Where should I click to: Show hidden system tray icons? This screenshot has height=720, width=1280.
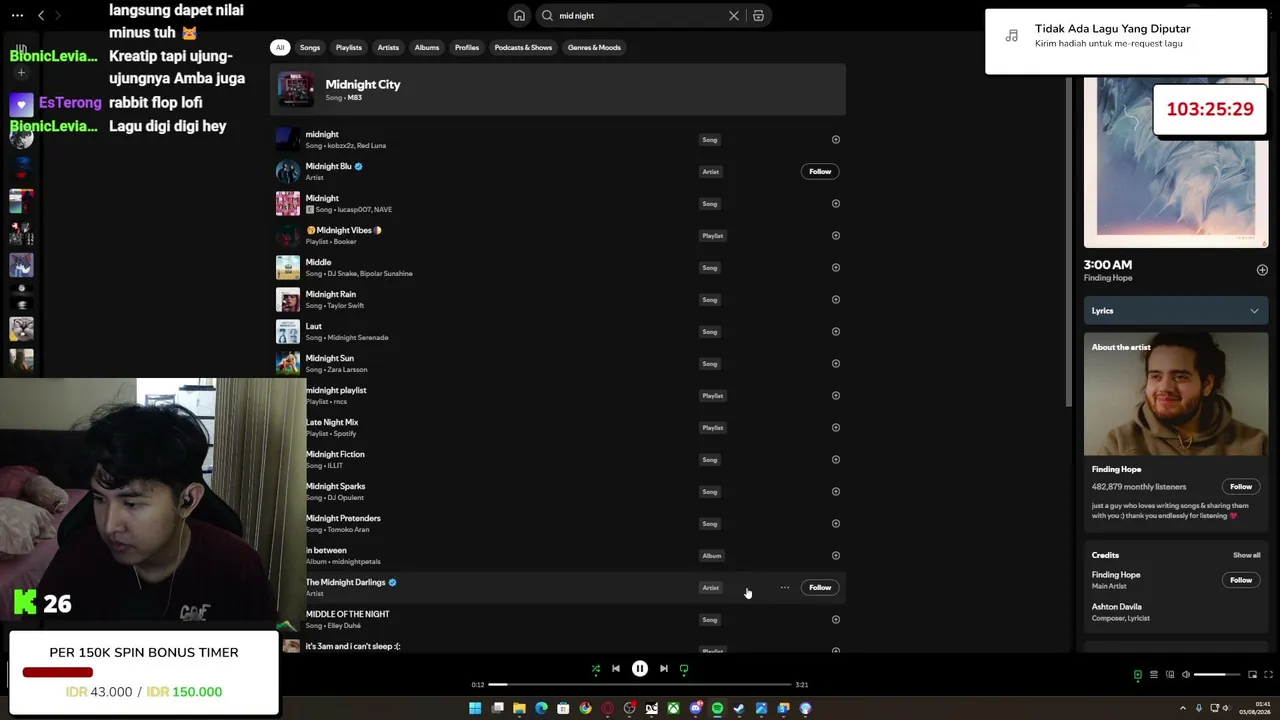(x=1183, y=707)
